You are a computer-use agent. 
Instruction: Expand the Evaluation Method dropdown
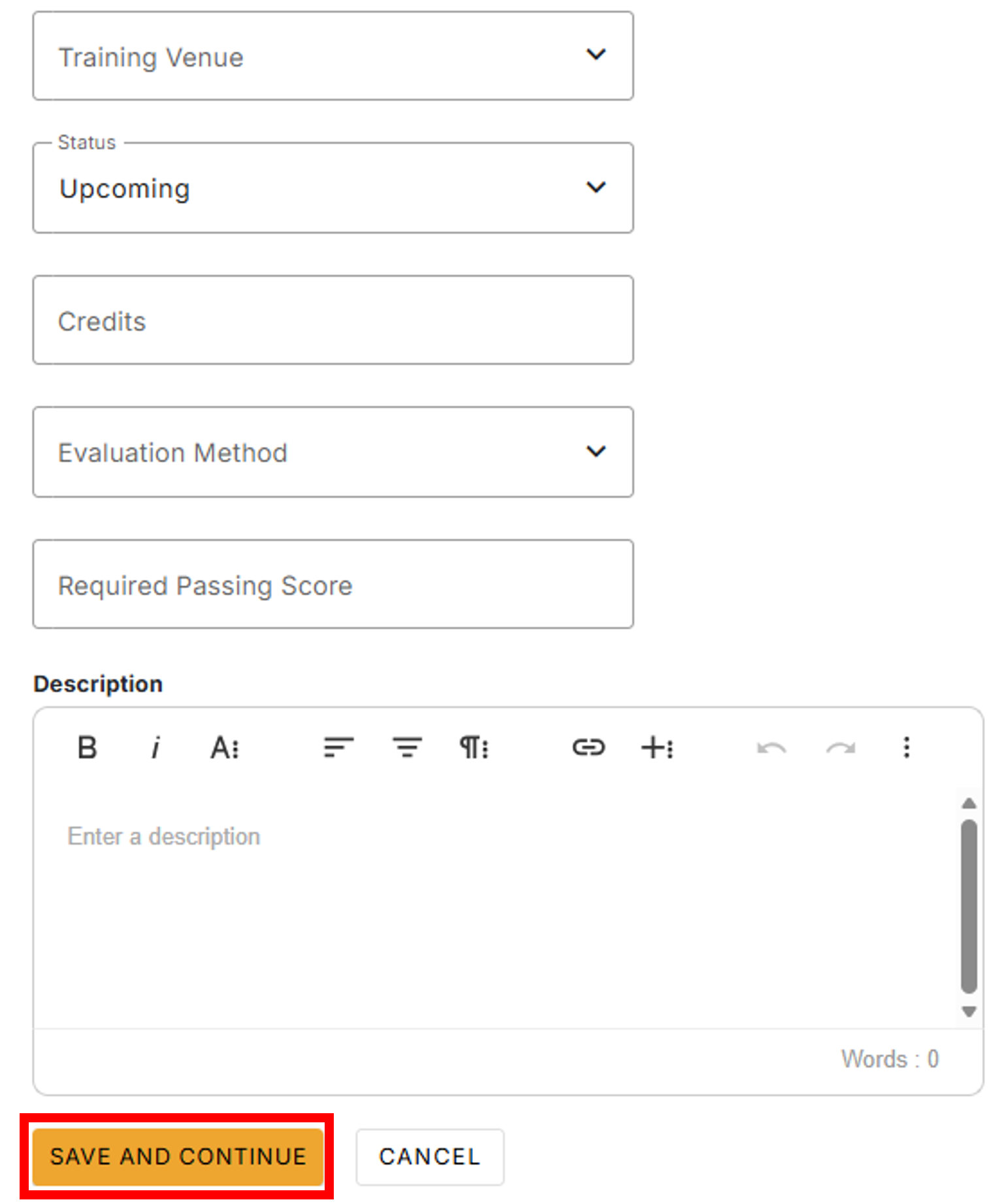(x=333, y=452)
